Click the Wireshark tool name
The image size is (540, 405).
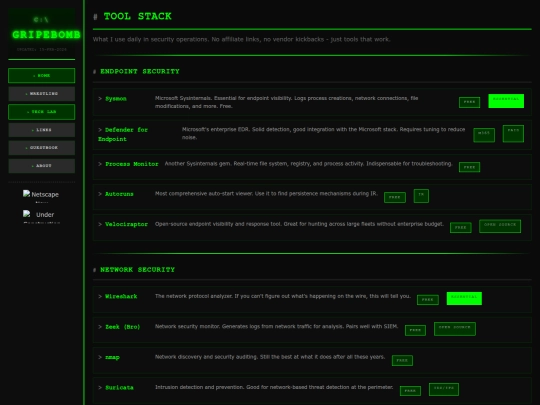tap(121, 296)
